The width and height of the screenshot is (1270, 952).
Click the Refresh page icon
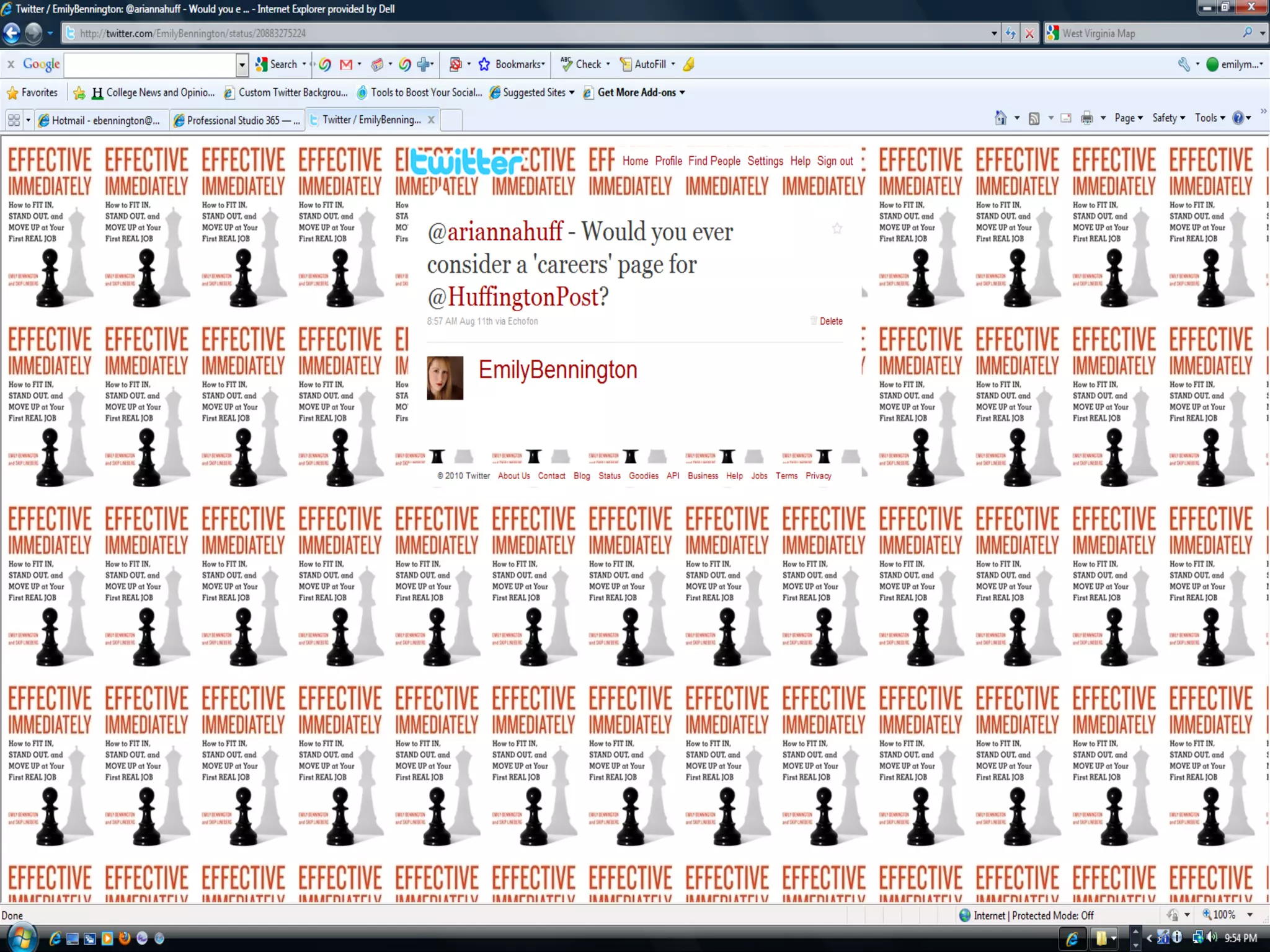point(1011,33)
